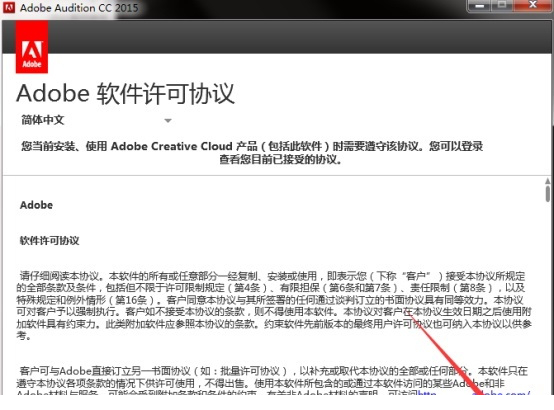Open the 简体中文 language dropdown
The height and width of the screenshot is (410, 554).
click(x=96, y=120)
